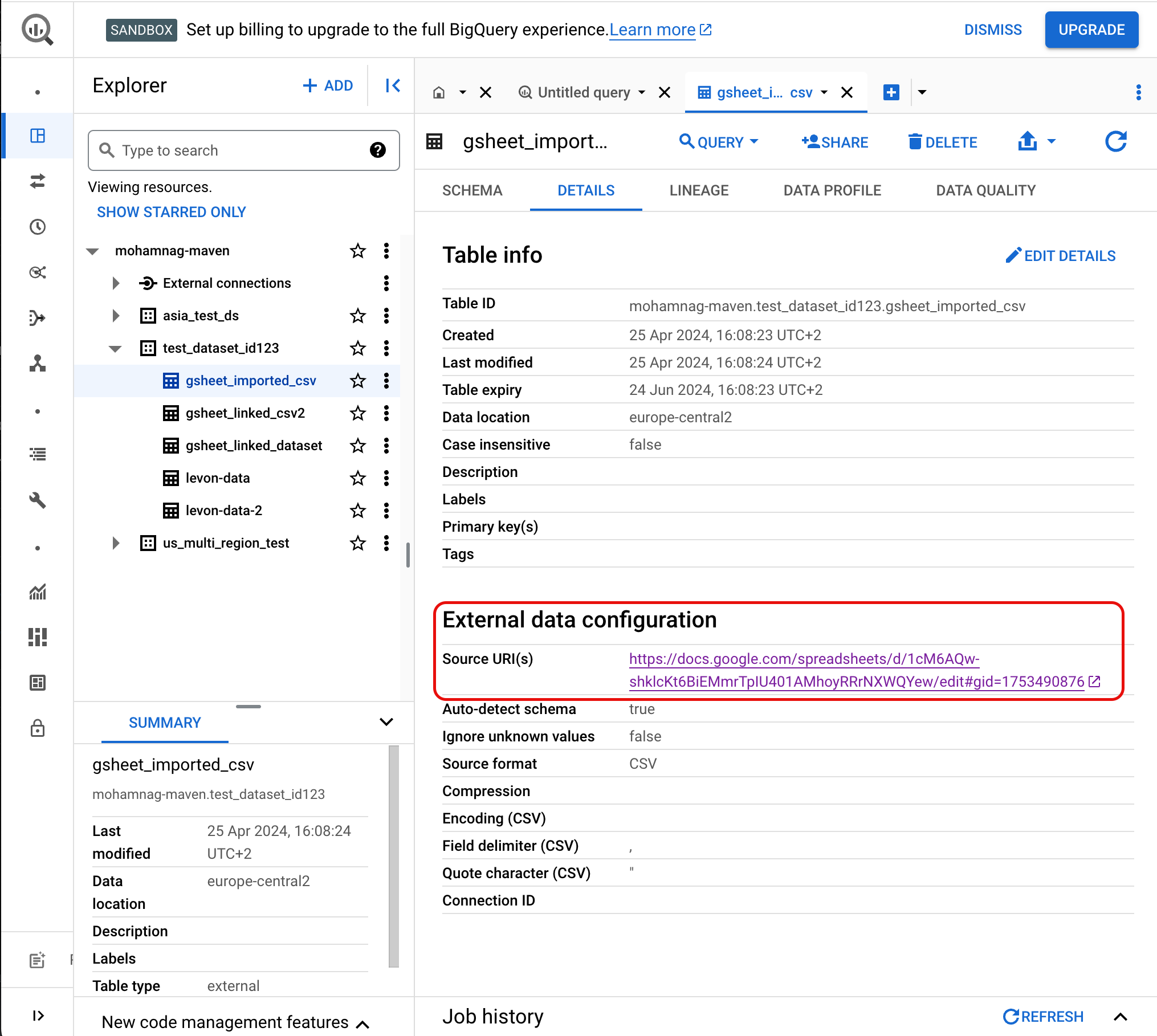Star the gsheet_imported_csv table
This screenshot has height=1036, width=1157.
click(x=358, y=381)
